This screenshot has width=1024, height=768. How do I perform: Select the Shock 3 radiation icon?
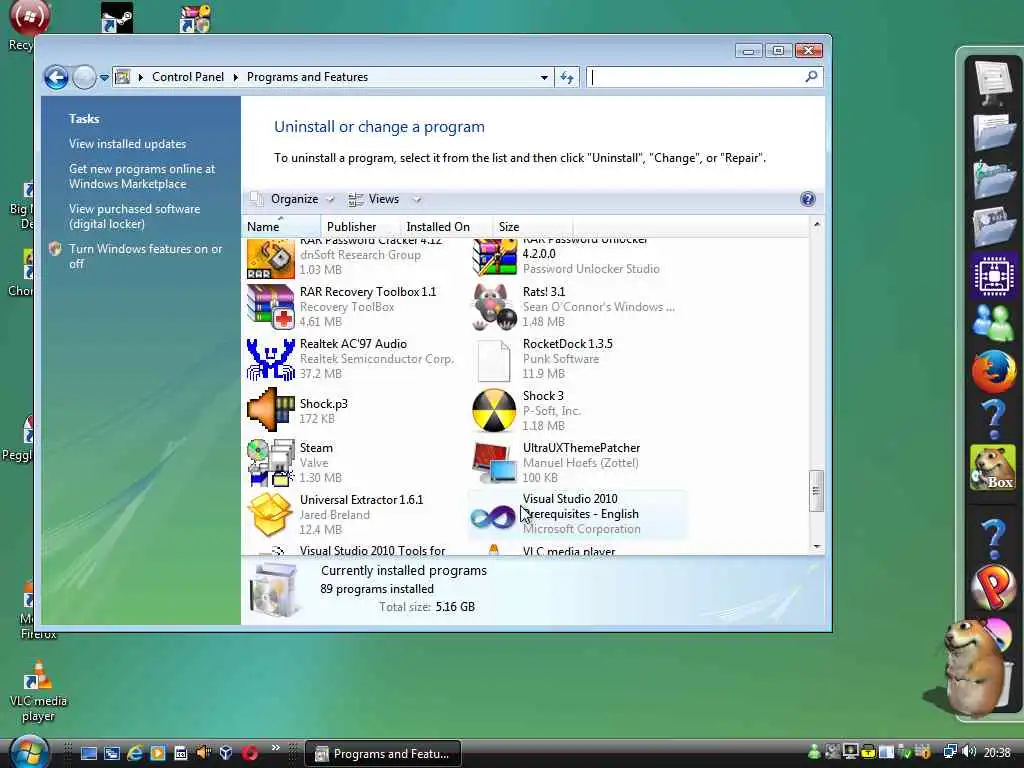494,411
